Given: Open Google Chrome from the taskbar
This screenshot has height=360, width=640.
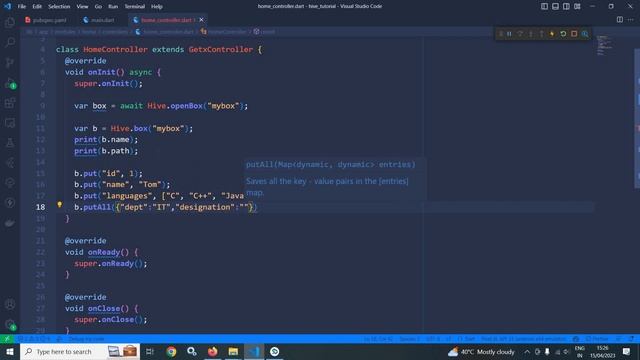Looking at the screenshot, I should tap(171, 351).
